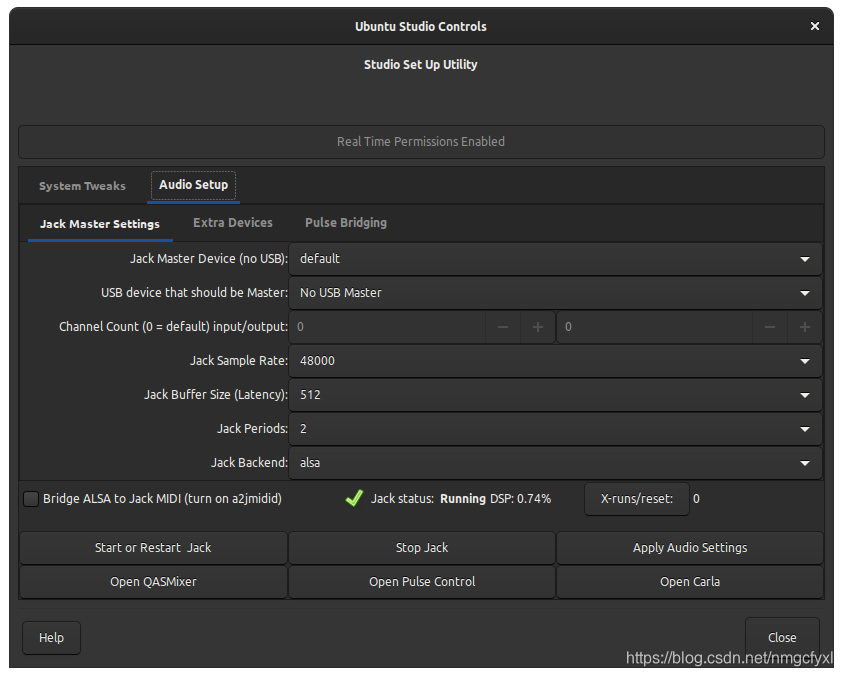This screenshot has width=843, height=677.
Task: Click the input channel count field
Action: (x=388, y=327)
